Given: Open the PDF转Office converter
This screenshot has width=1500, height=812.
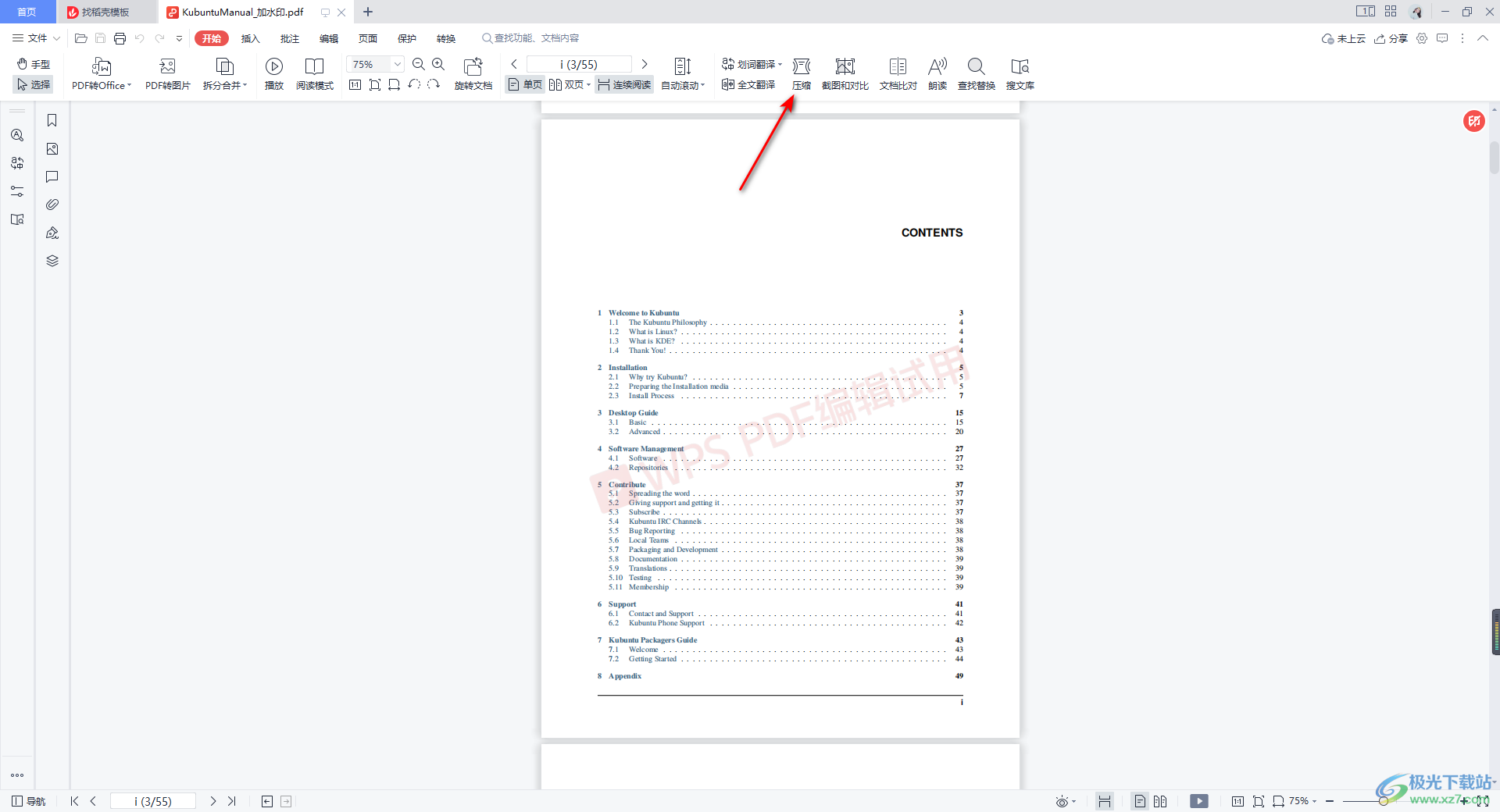Looking at the screenshot, I should [x=102, y=74].
